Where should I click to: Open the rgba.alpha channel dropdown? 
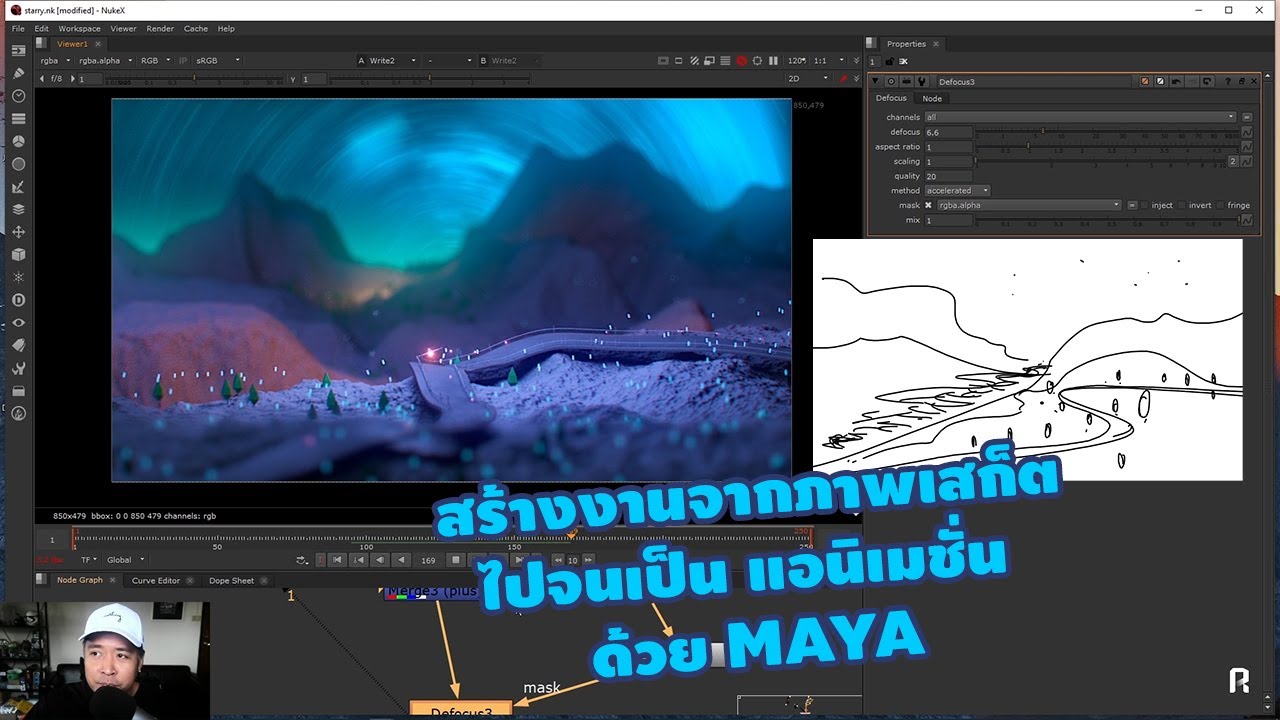[104, 61]
